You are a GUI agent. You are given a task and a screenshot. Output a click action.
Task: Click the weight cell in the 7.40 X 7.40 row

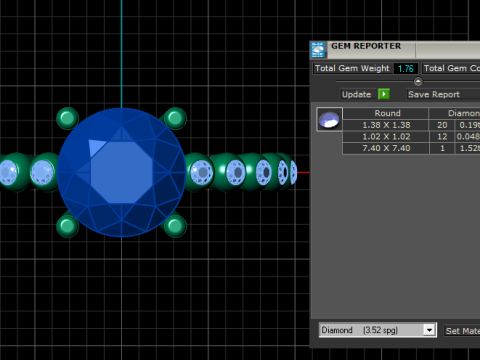point(468,148)
